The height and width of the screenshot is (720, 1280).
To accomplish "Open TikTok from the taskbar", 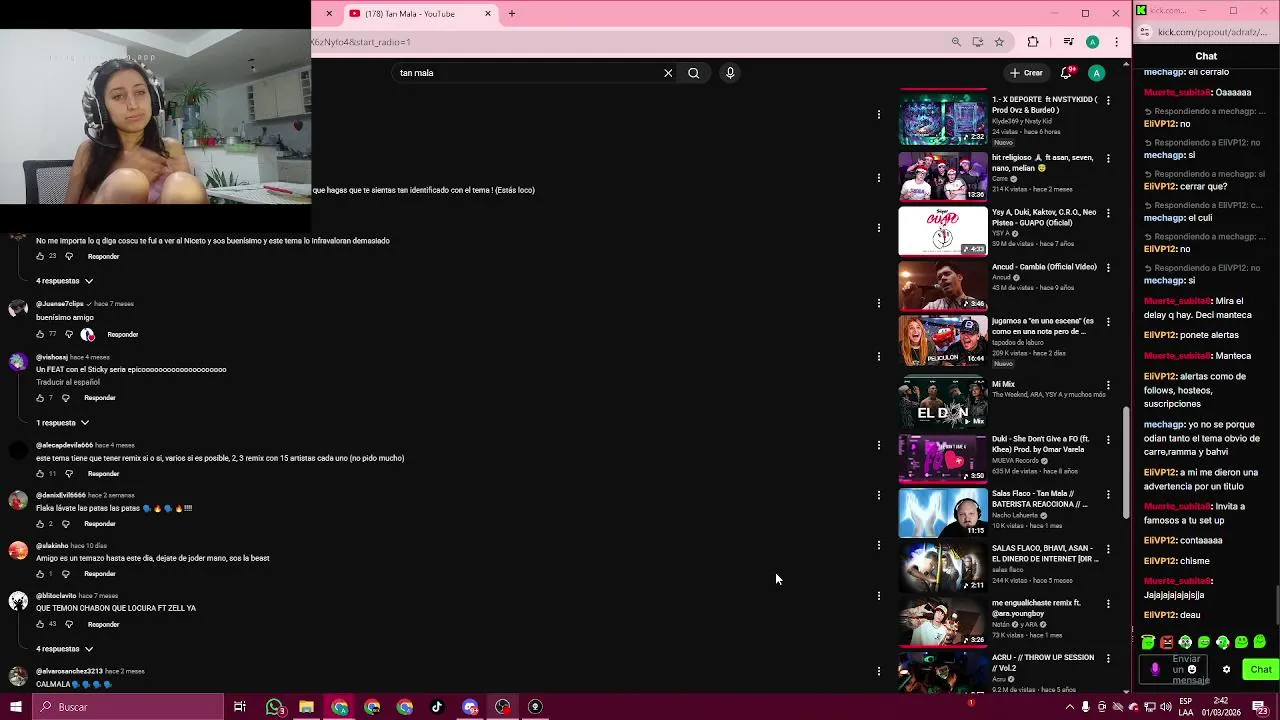I will click(x=437, y=707).
